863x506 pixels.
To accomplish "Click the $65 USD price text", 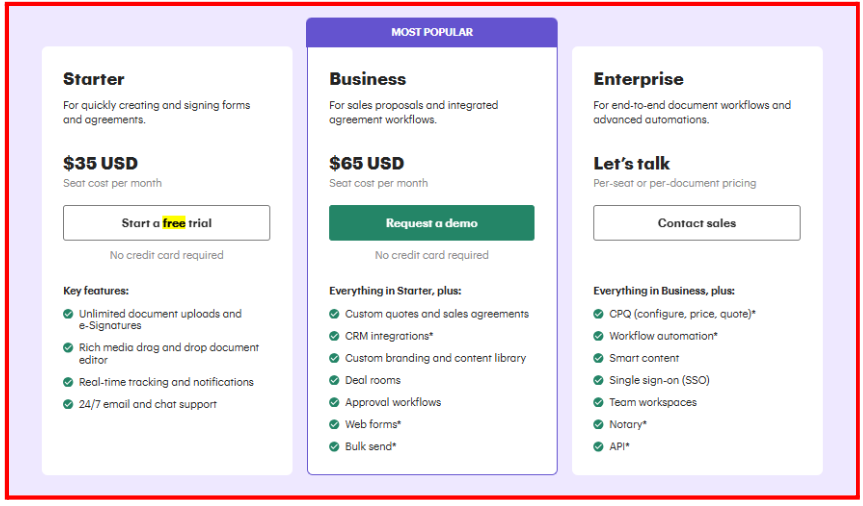I will pos(366,163).
